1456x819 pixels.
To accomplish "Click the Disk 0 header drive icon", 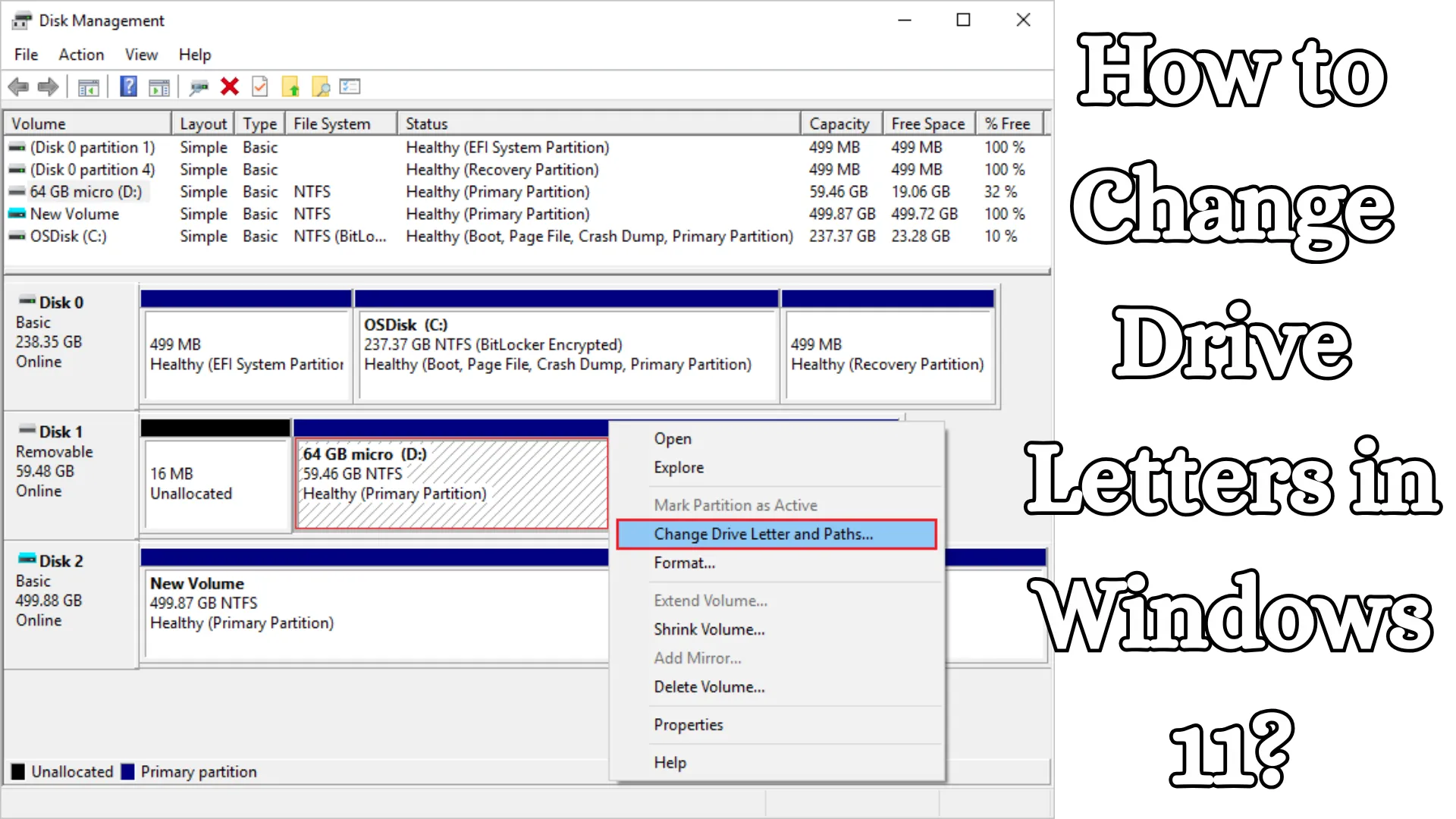I will pos(27,301).
